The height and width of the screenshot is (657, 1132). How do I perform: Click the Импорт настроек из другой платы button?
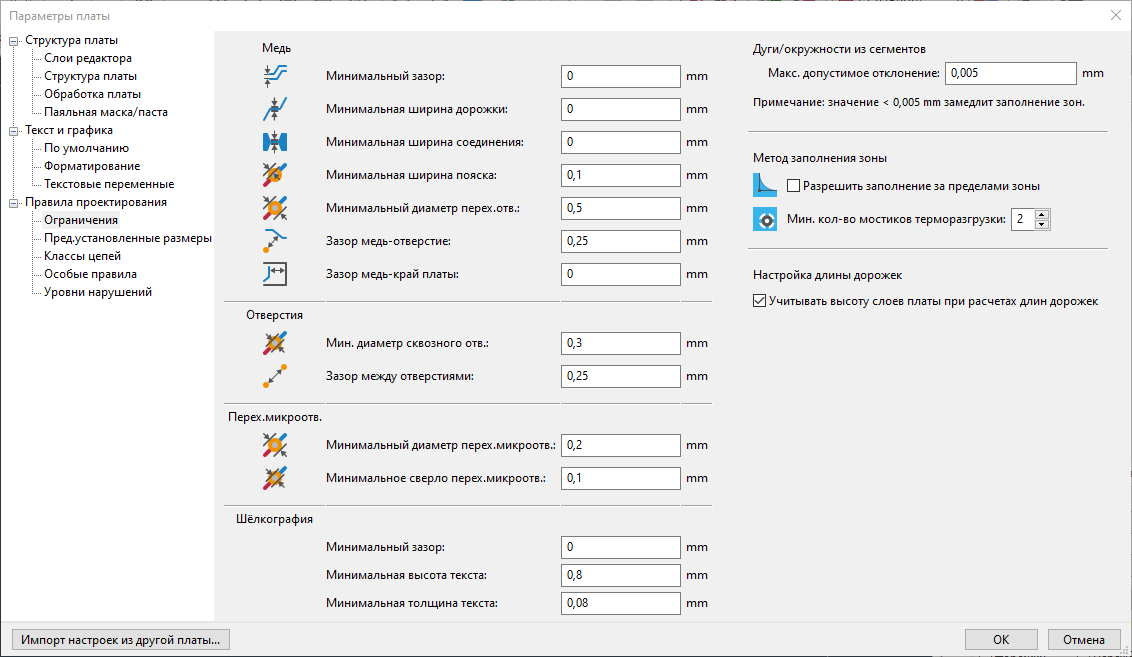tap(121, 640)
